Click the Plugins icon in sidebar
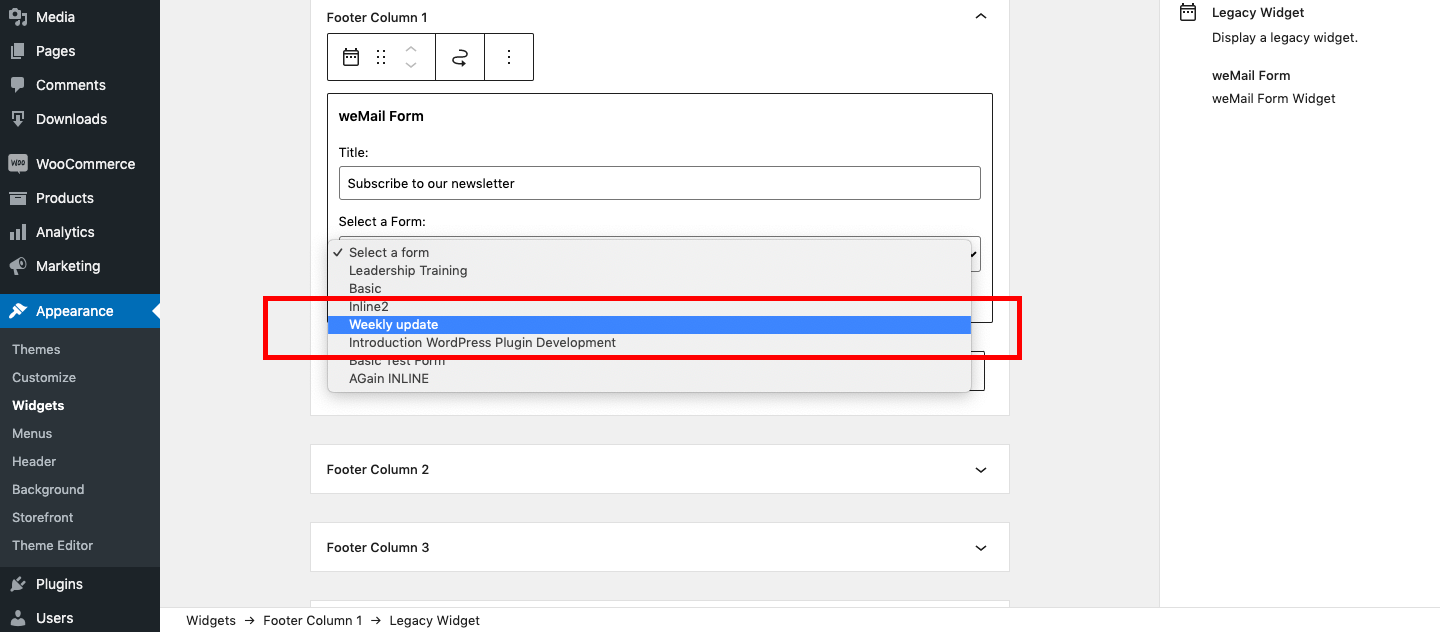Screen dimensions: 1440x632 (20, 583)
